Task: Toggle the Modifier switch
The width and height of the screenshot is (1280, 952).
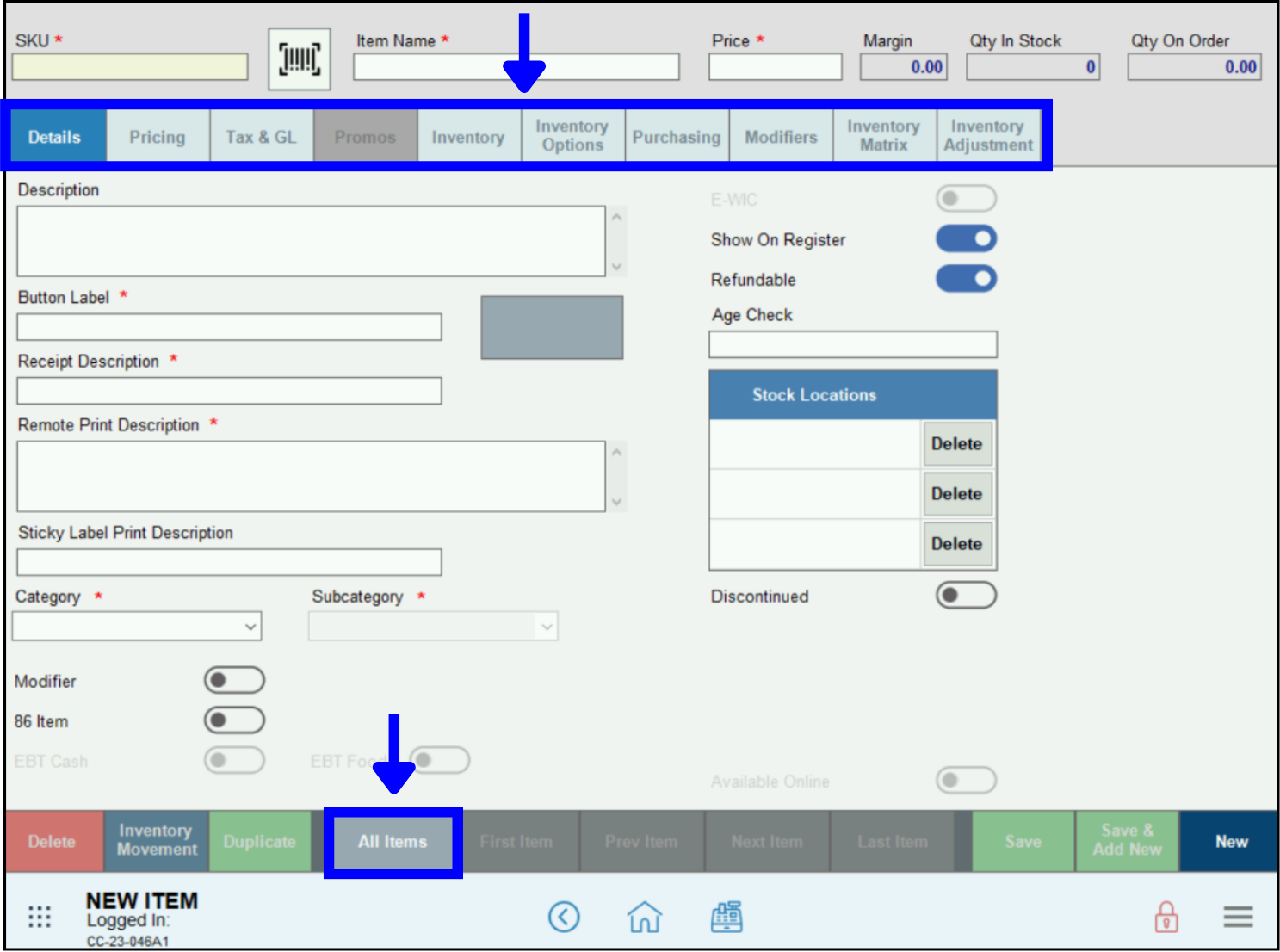Action: (x=234, y=680)
